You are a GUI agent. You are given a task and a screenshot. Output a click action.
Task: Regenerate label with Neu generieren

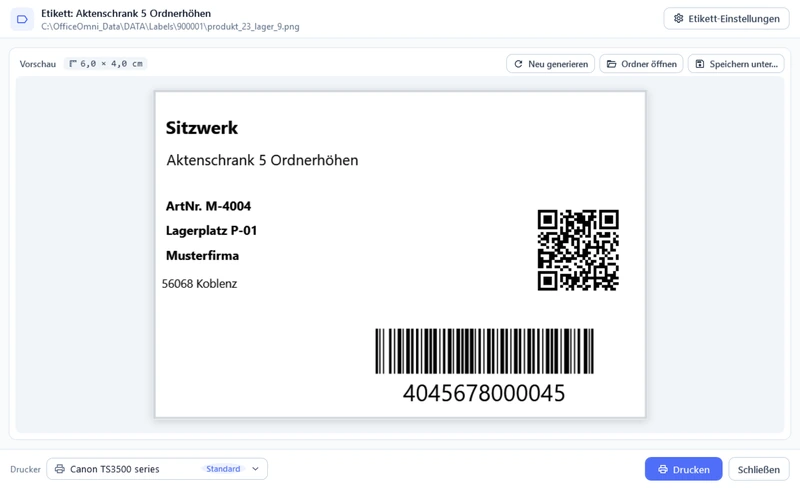point(551,64)
